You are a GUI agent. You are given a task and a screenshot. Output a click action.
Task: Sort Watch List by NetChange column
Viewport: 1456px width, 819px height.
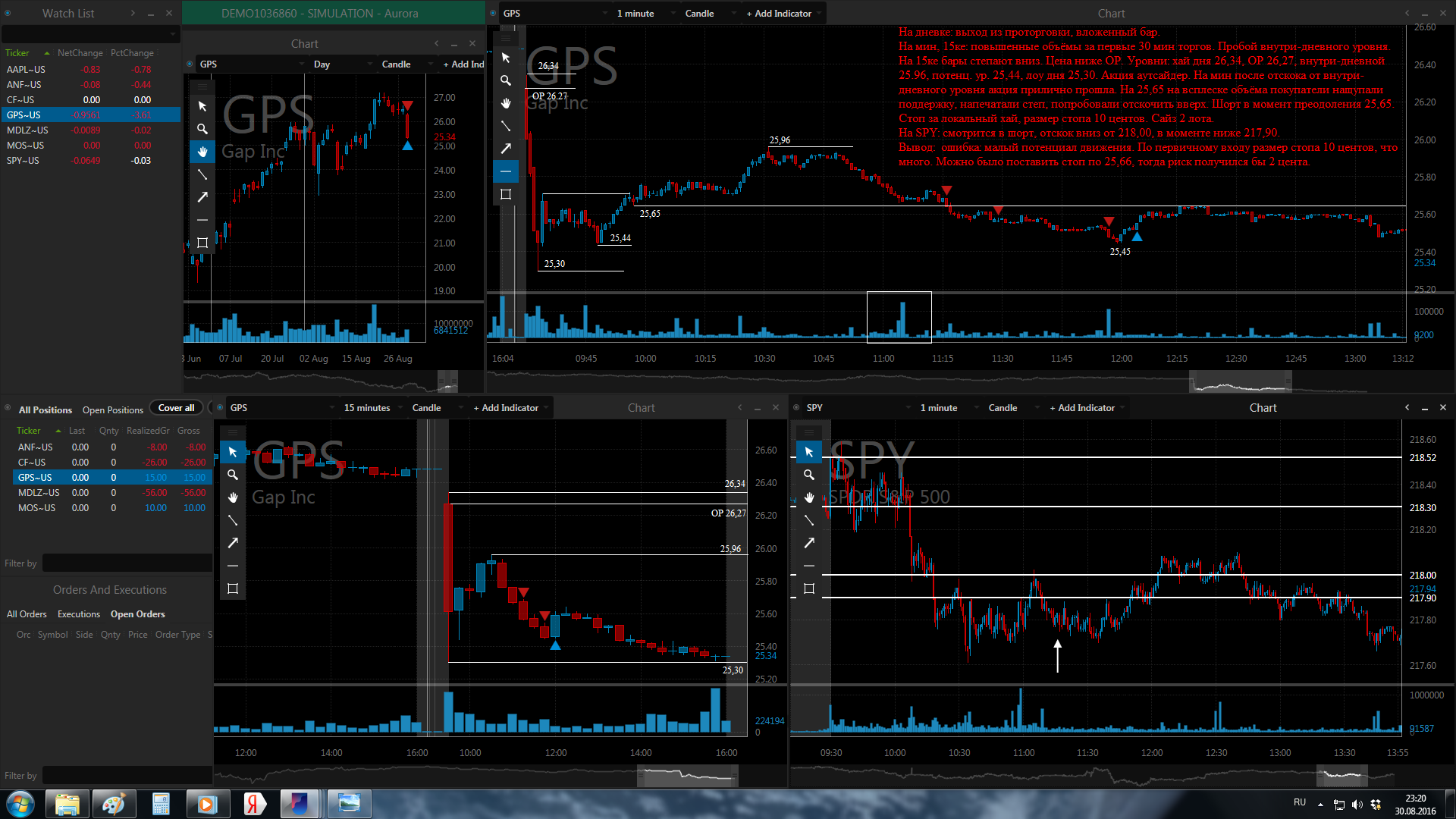coord(80,53)
